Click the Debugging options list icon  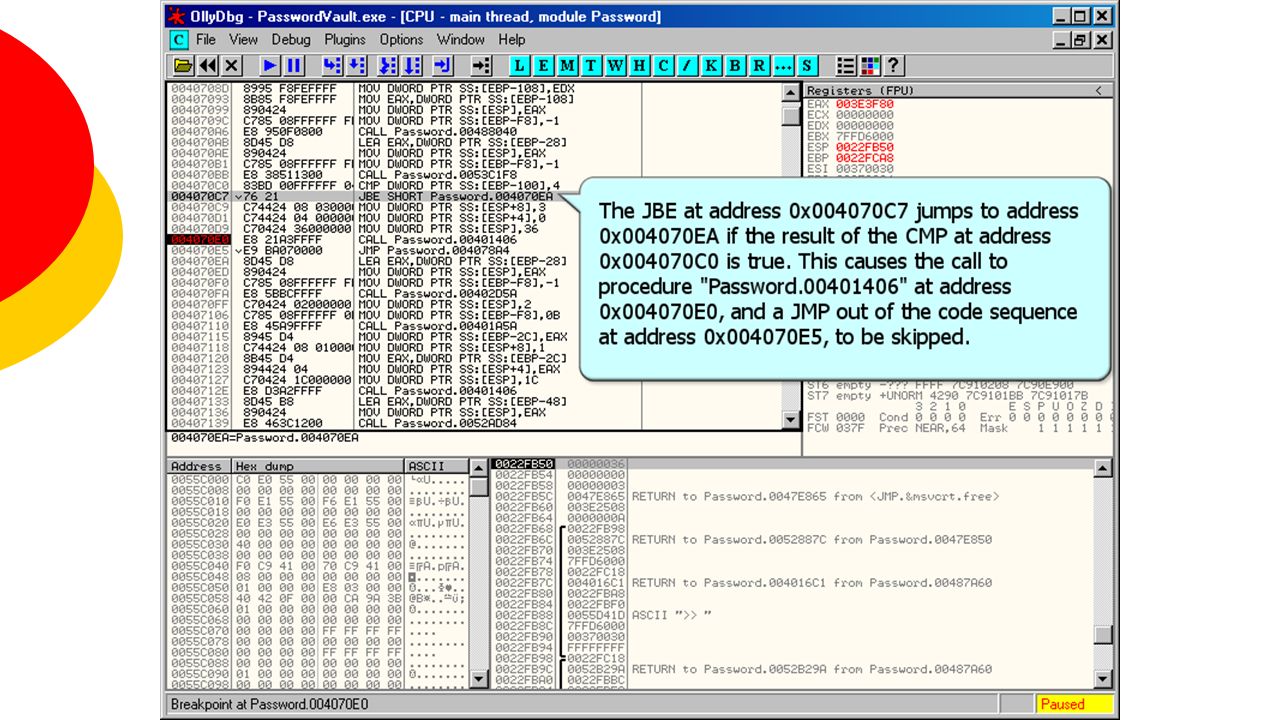pos(846,66)
